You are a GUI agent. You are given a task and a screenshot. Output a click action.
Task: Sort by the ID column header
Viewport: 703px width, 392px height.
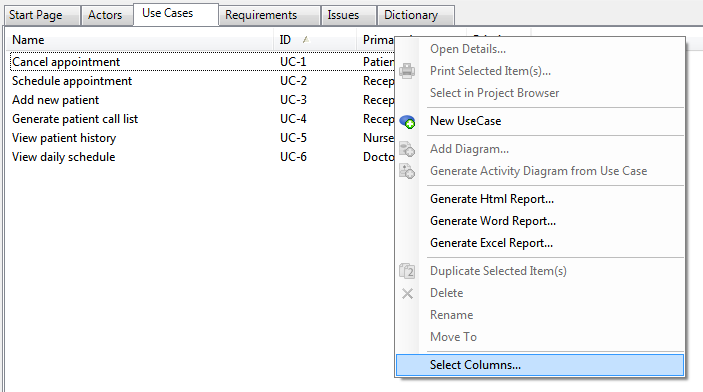click(315, 40)
